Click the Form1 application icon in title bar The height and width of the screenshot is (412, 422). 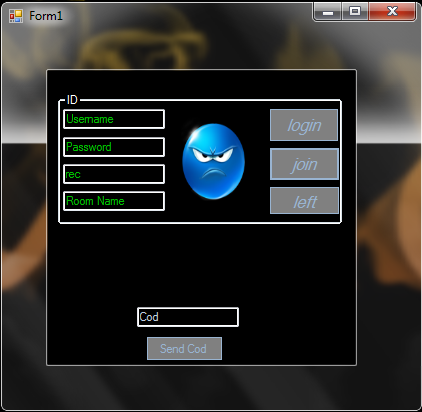coord(16,16)
